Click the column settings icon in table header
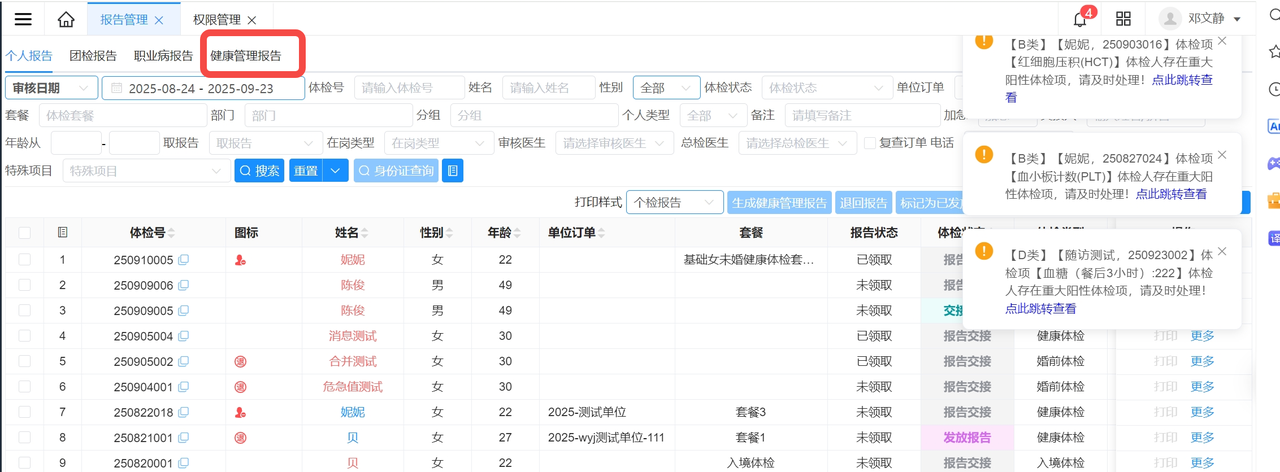This screenshot has width=1280, height=472. click(63, 233)
